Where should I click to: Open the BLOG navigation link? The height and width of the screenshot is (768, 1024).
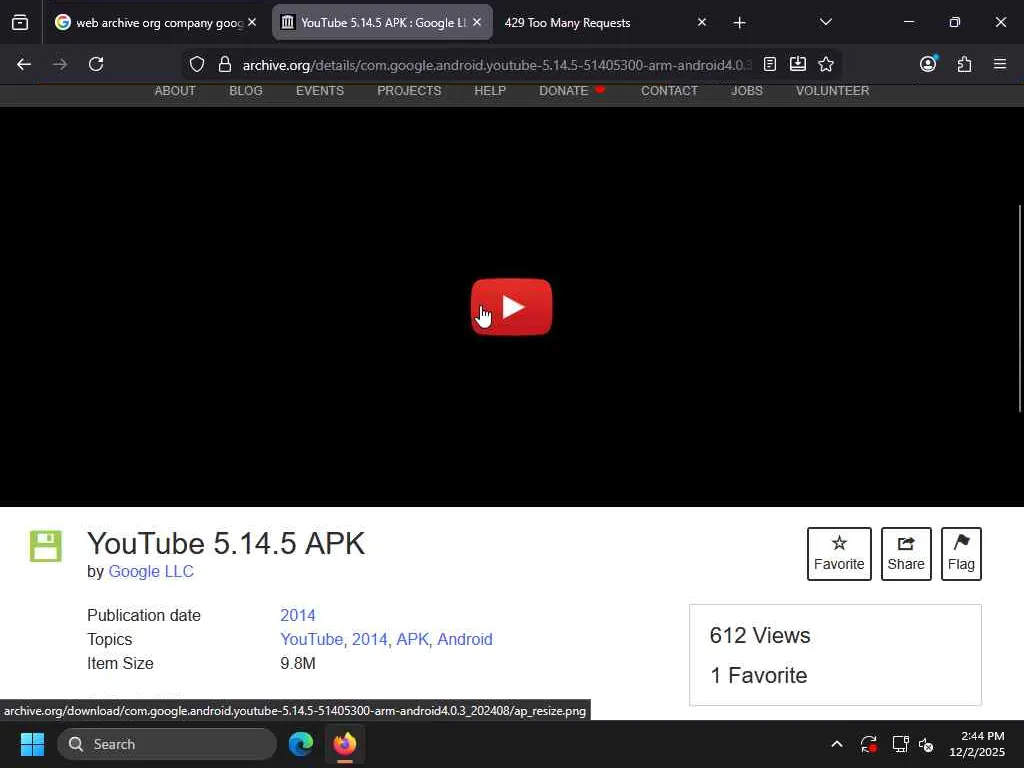(246, 91)
